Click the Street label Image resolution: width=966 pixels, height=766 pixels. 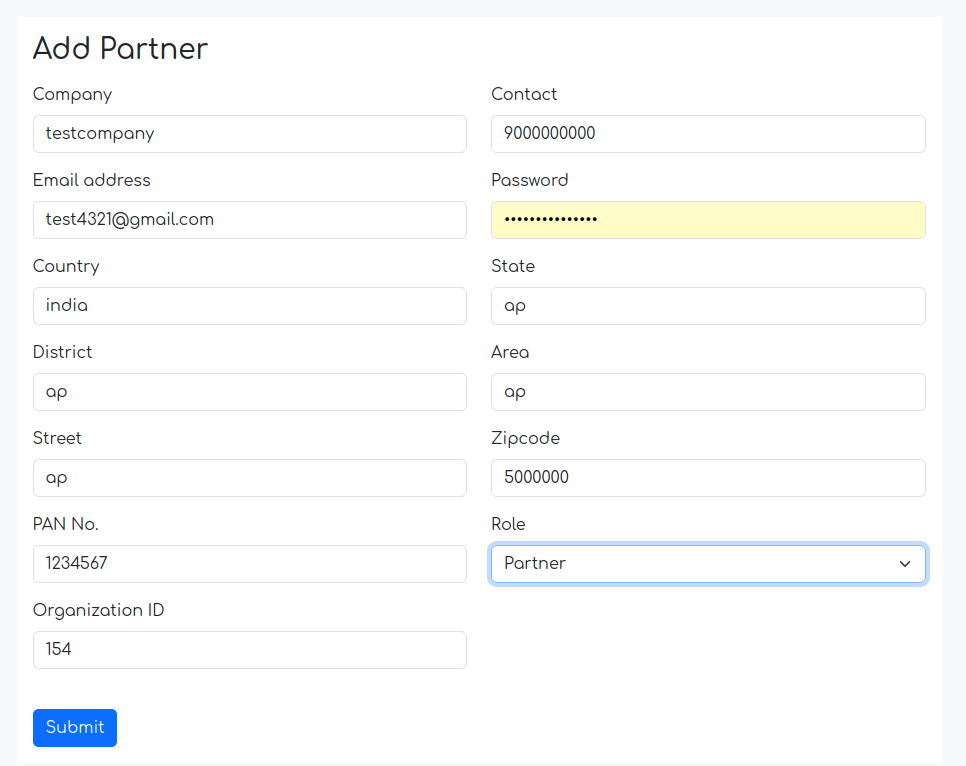coord(57,438)
